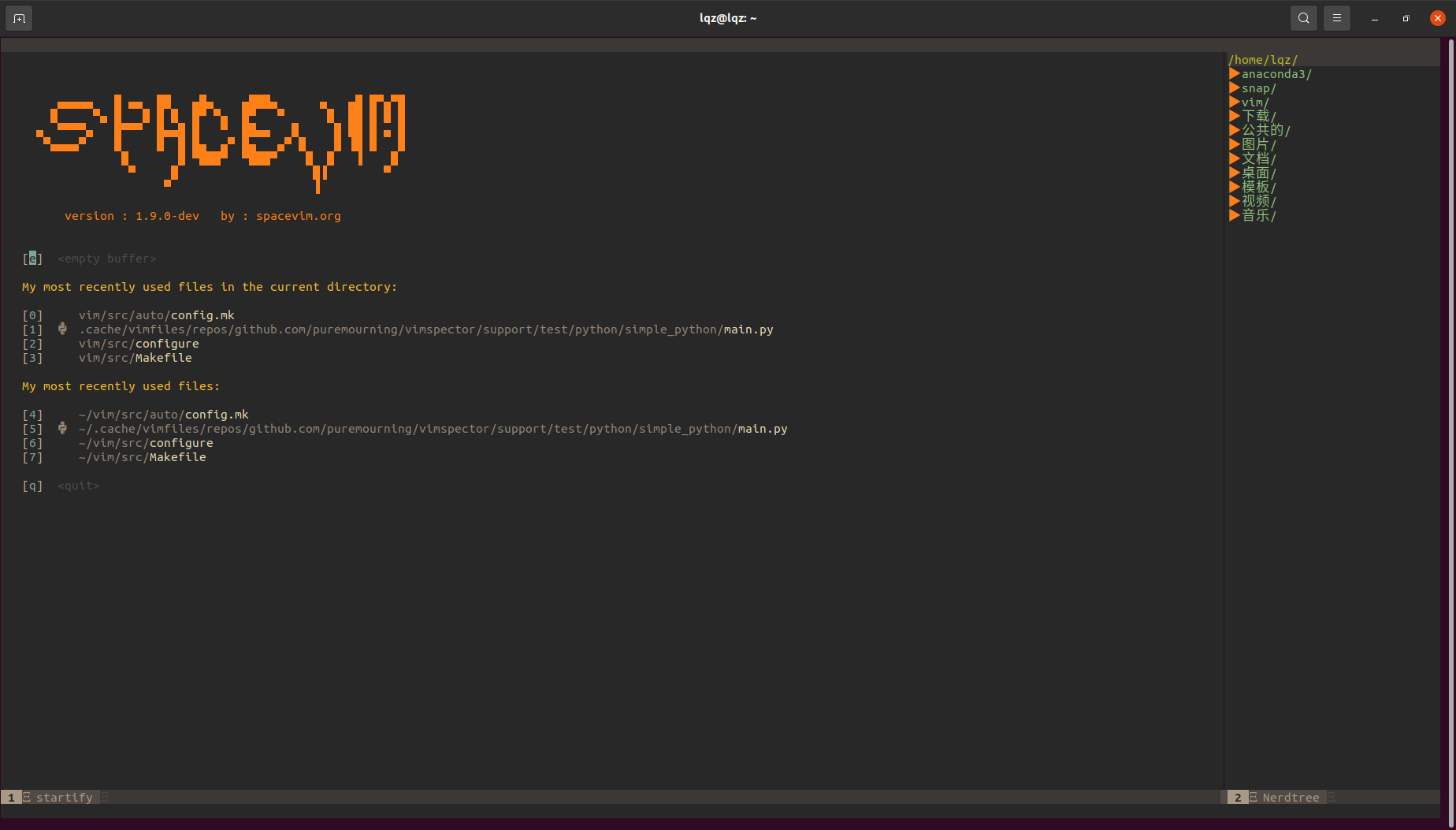Select 视频/ directory name
This screenshot has height=830, width=1456.
tap(1259, 201)
